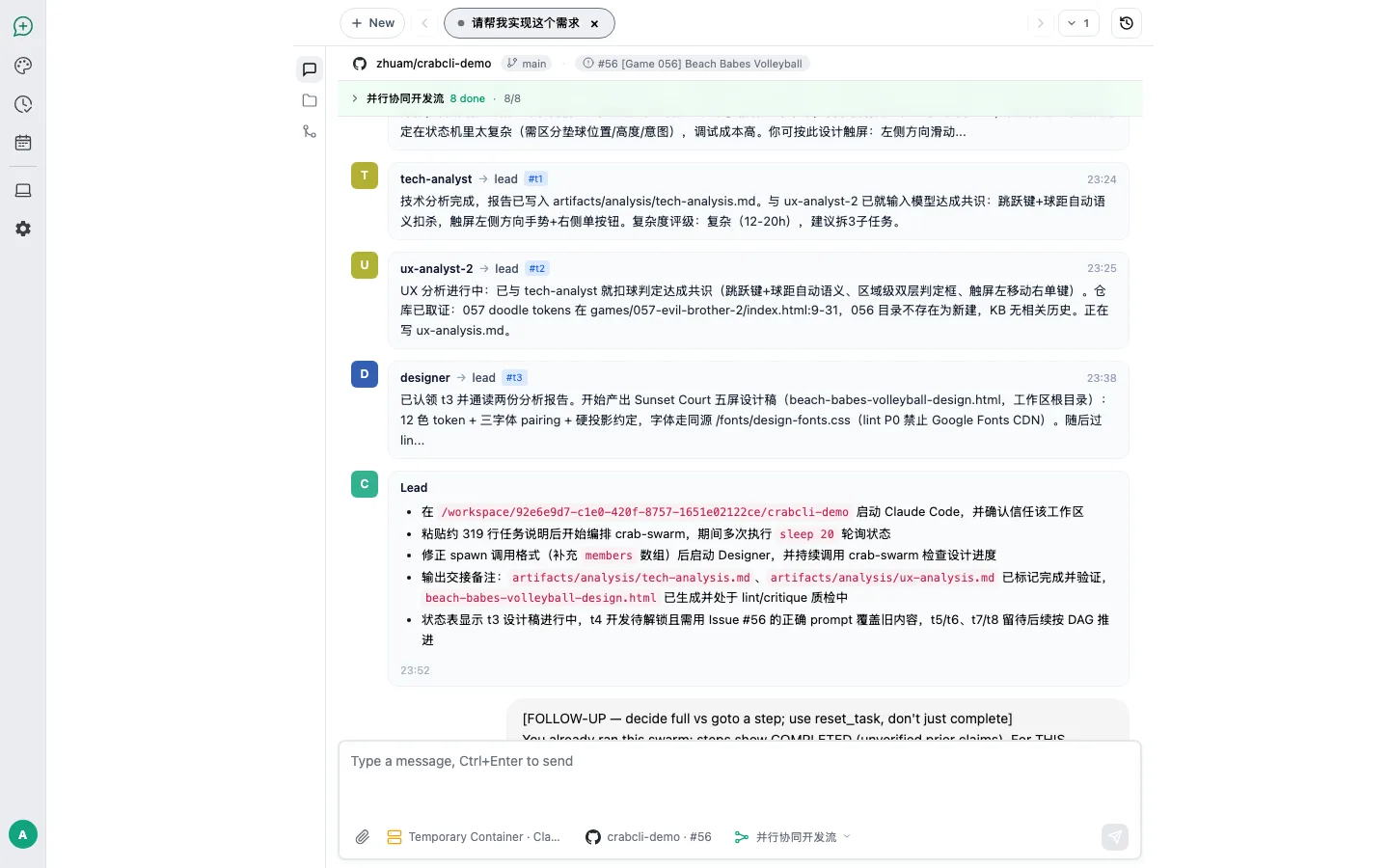Image resolution: width=1389 pixels, height=868 pixels.
Task: Click the 8 done status text
Action: click(x=467, y=98)
